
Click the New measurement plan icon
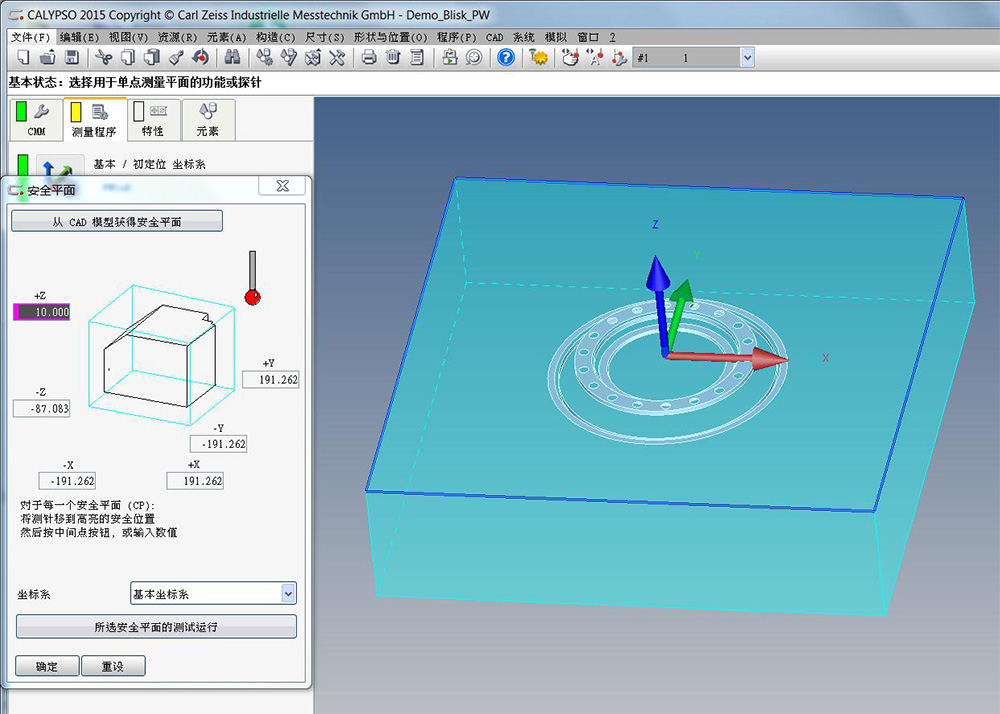(x=24, y=58)
